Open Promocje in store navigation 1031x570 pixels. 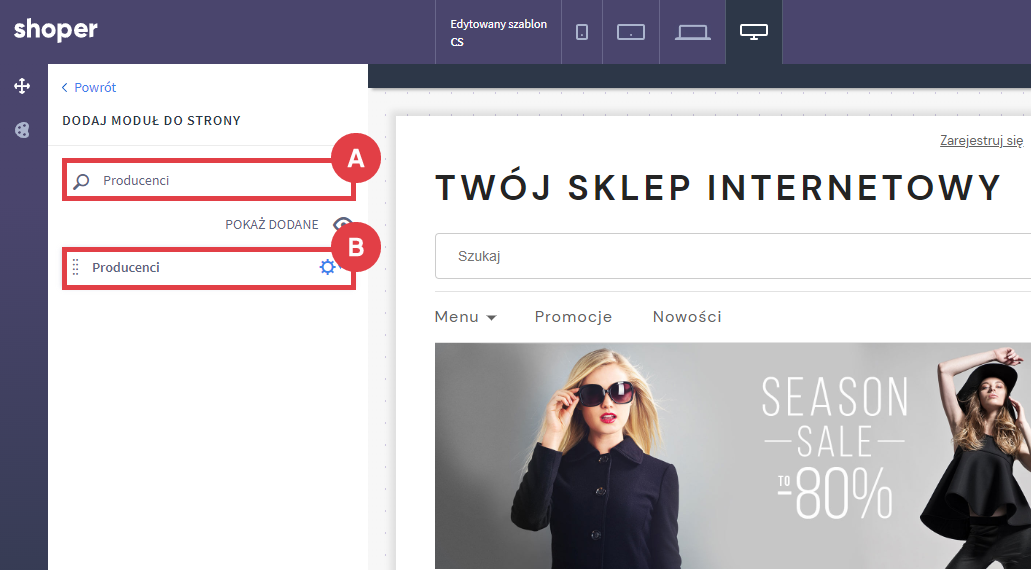pyautogui.click(x=573, y=317)
